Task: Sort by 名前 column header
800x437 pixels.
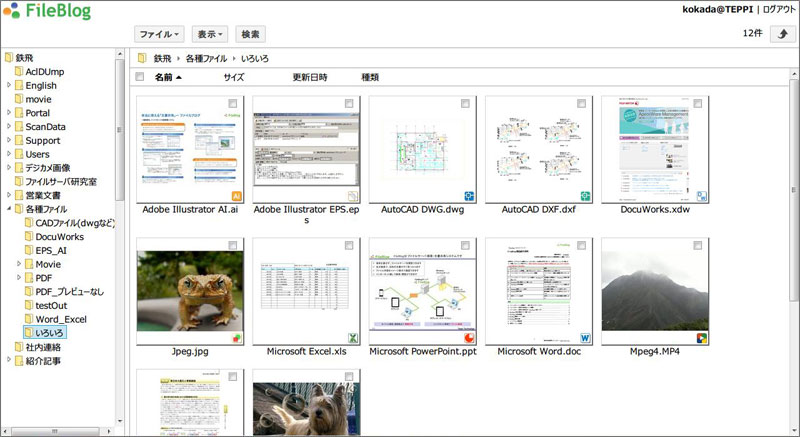Action: [168, 78]
